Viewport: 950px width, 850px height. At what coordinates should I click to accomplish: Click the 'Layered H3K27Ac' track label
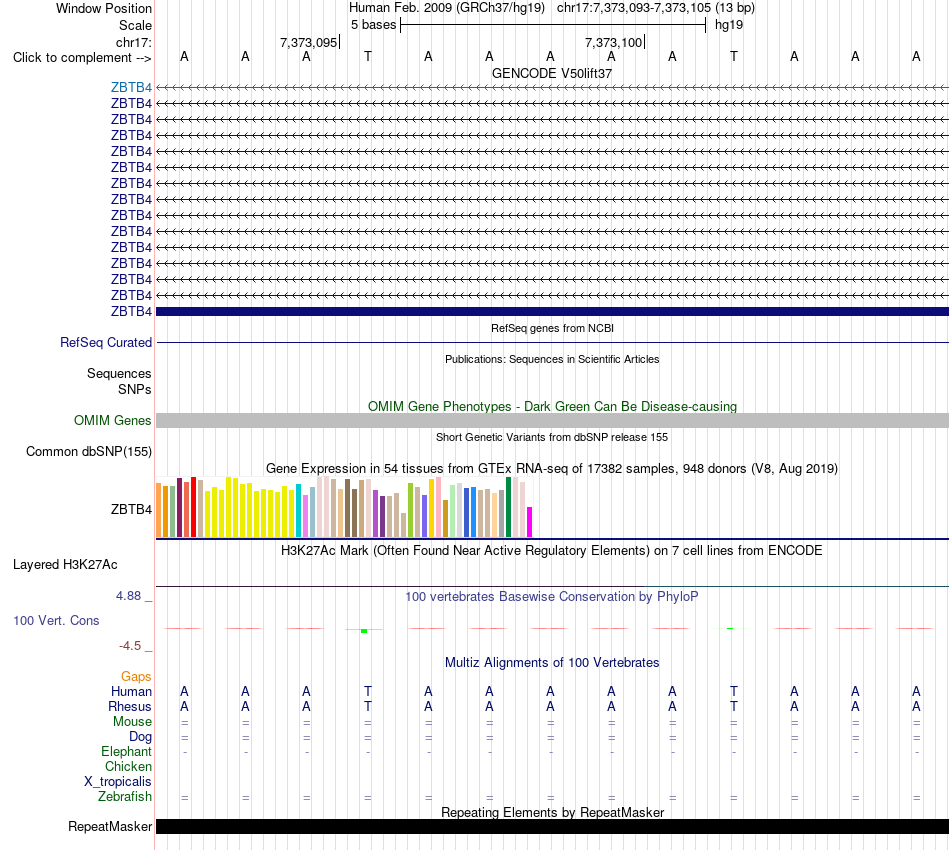[x=65, y=565]
